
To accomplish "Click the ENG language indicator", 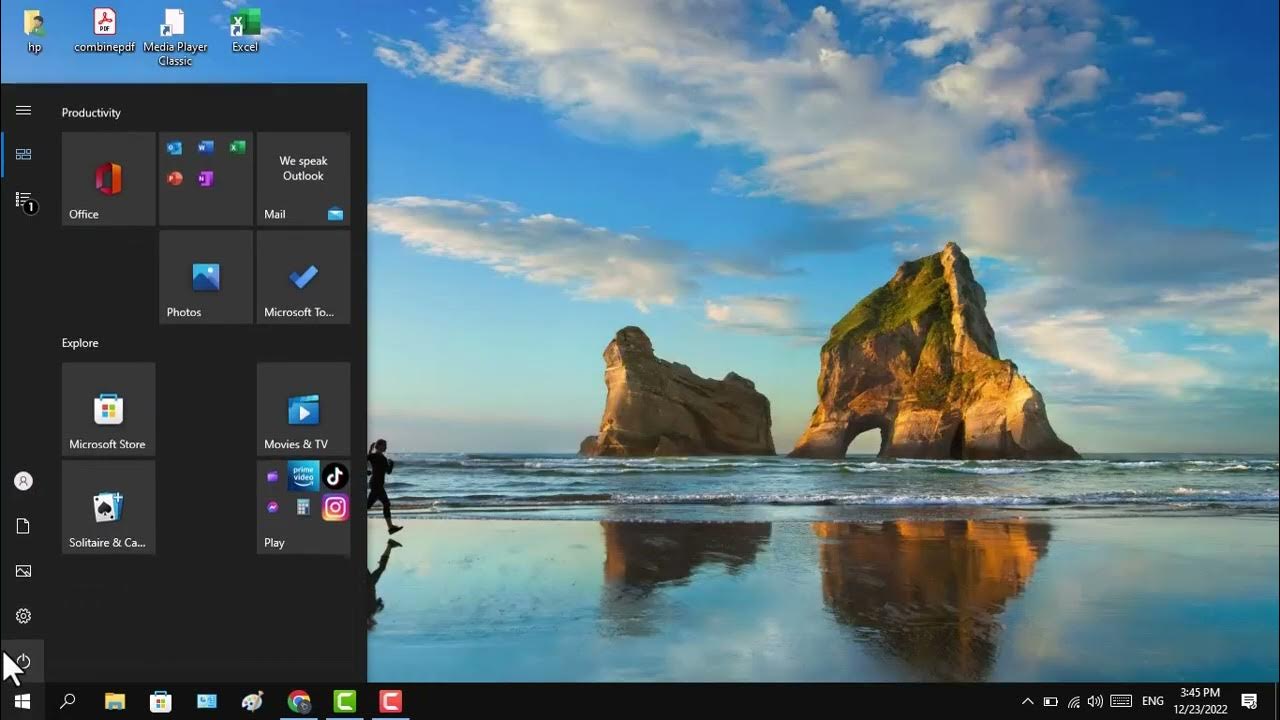I will coord(1153,702).
